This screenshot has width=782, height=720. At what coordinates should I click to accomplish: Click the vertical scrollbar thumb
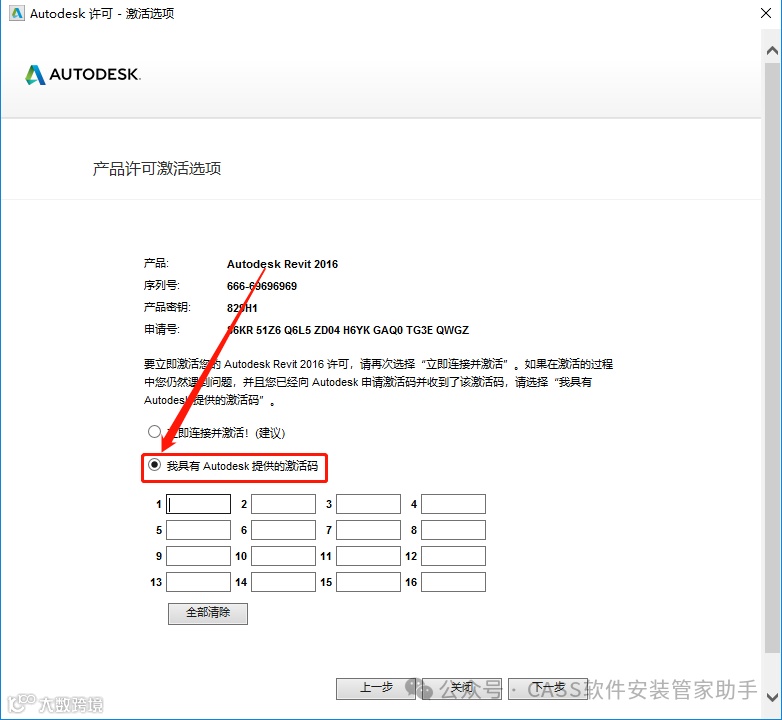[x=772, y=357]
